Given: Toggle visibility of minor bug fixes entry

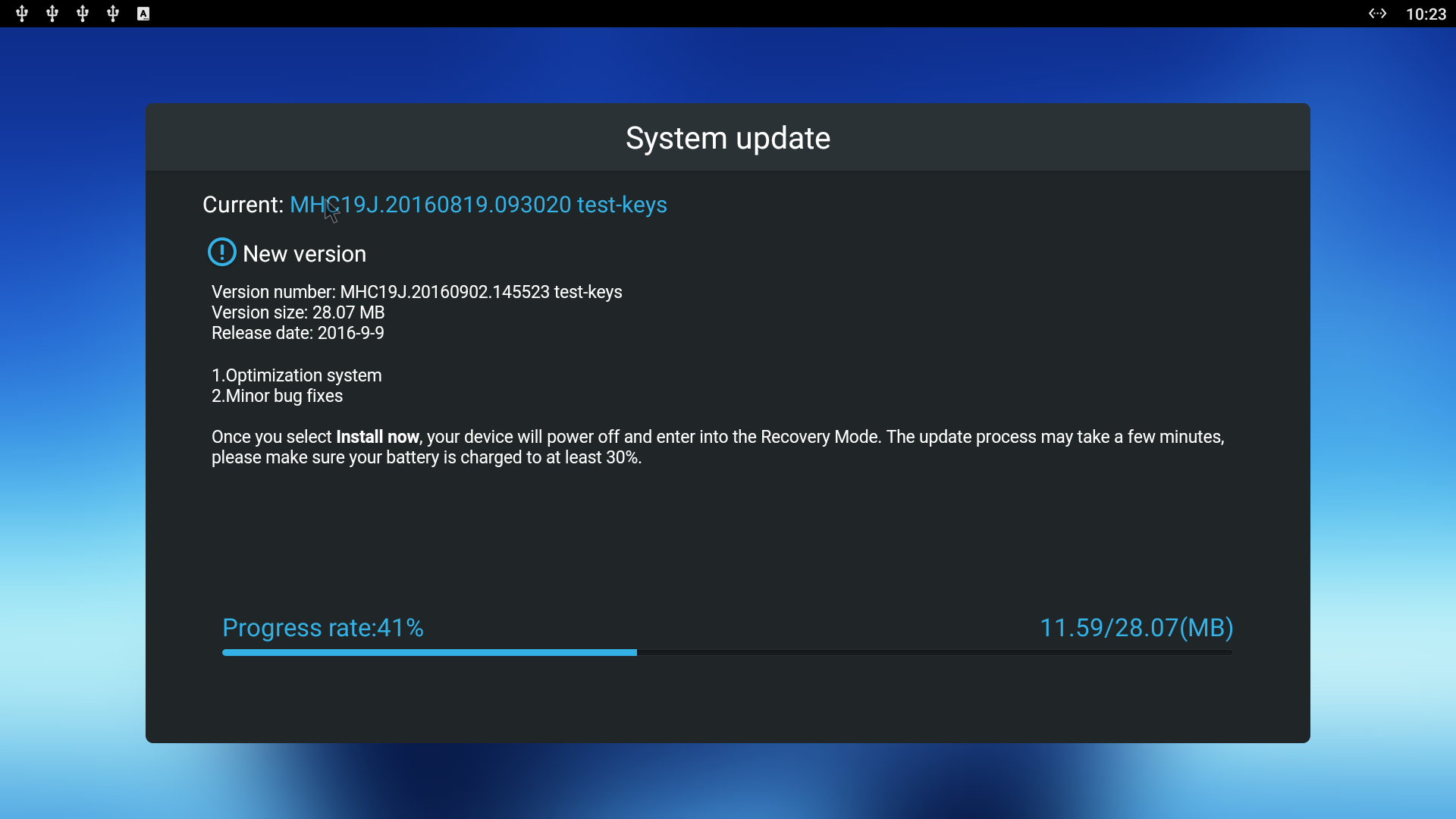Looking at the screenshot, I should click(x=277, y=395).
